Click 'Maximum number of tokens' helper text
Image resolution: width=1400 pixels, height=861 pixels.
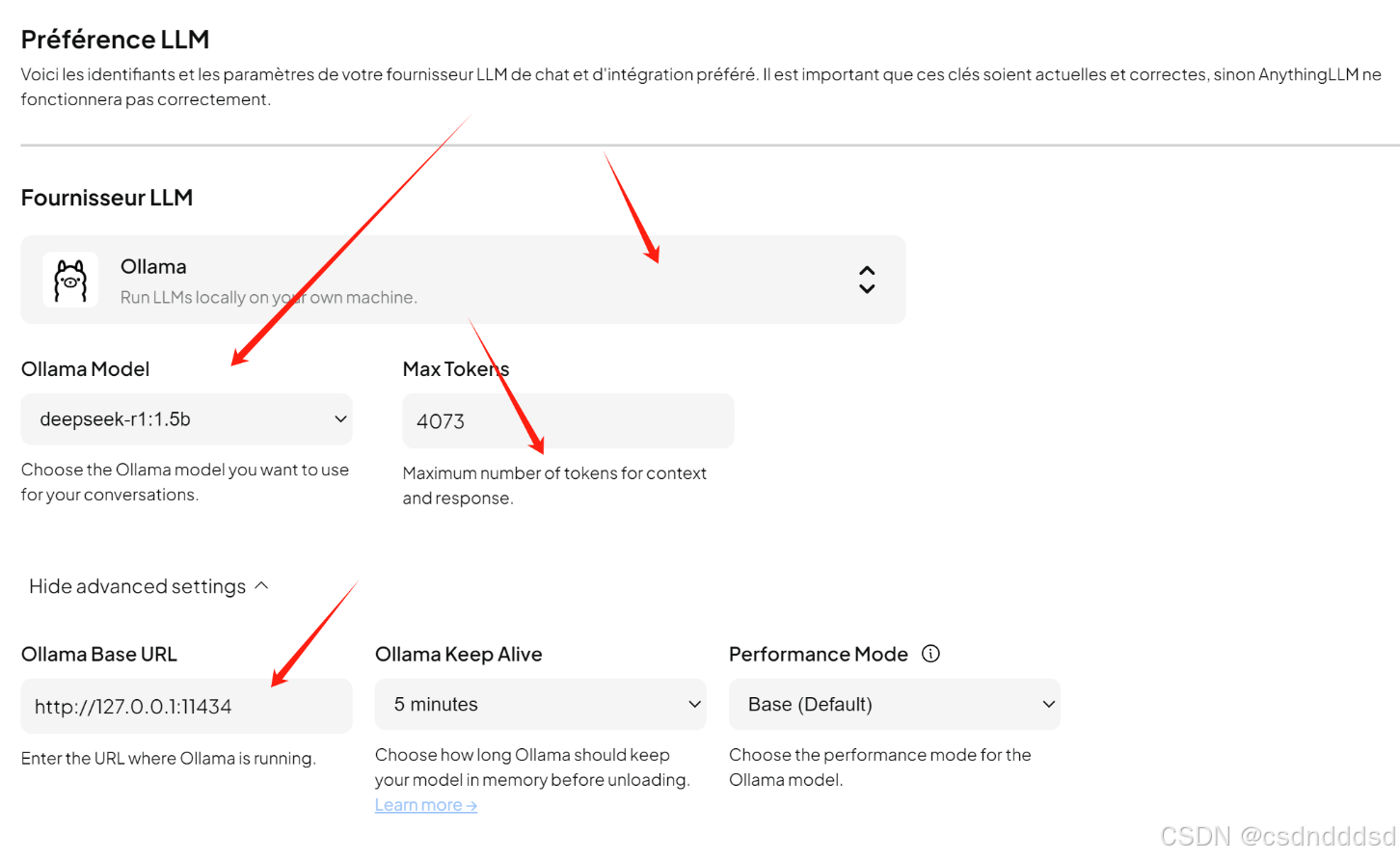554,486
